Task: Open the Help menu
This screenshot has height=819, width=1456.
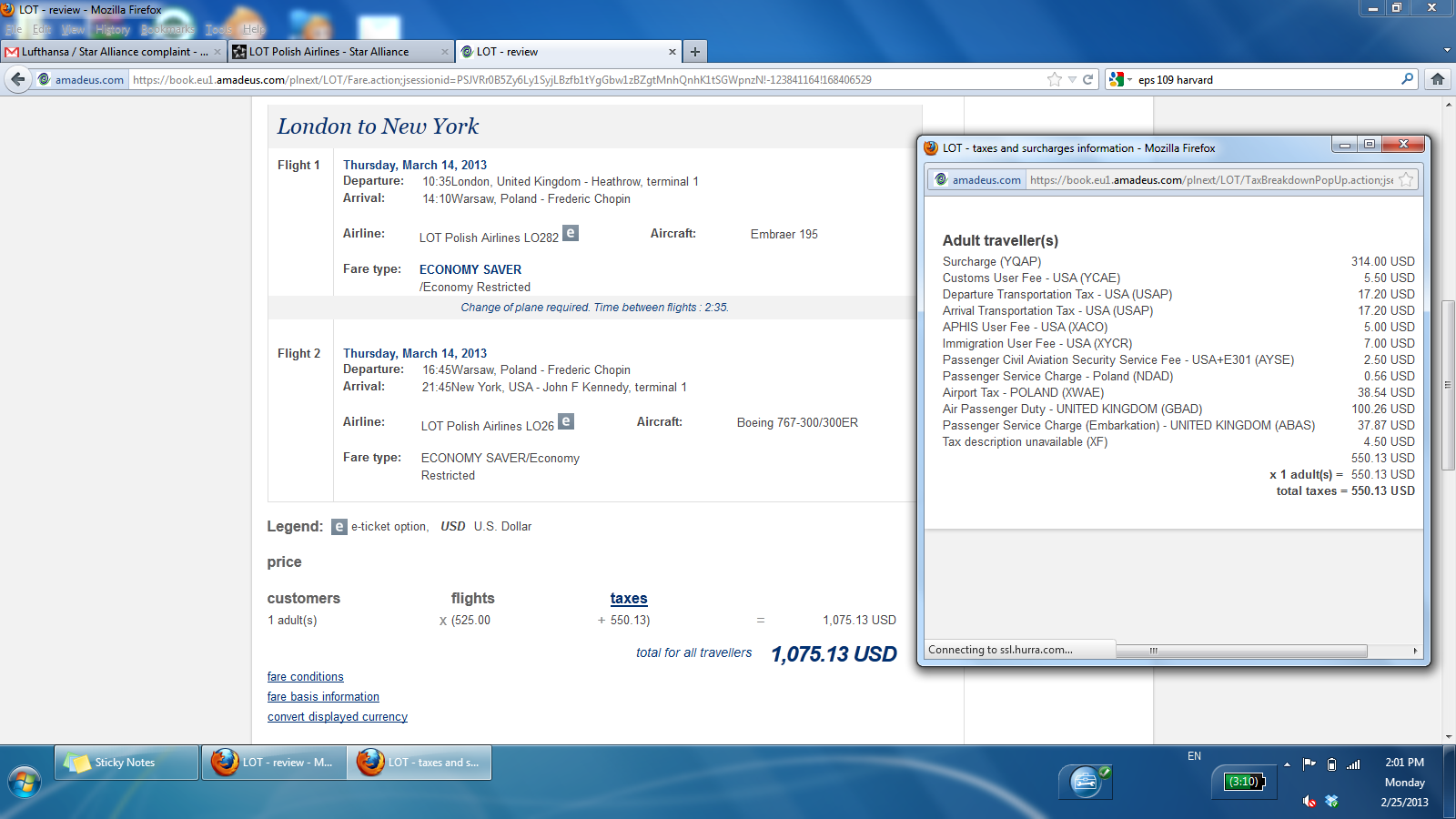Action: point(254,29)
